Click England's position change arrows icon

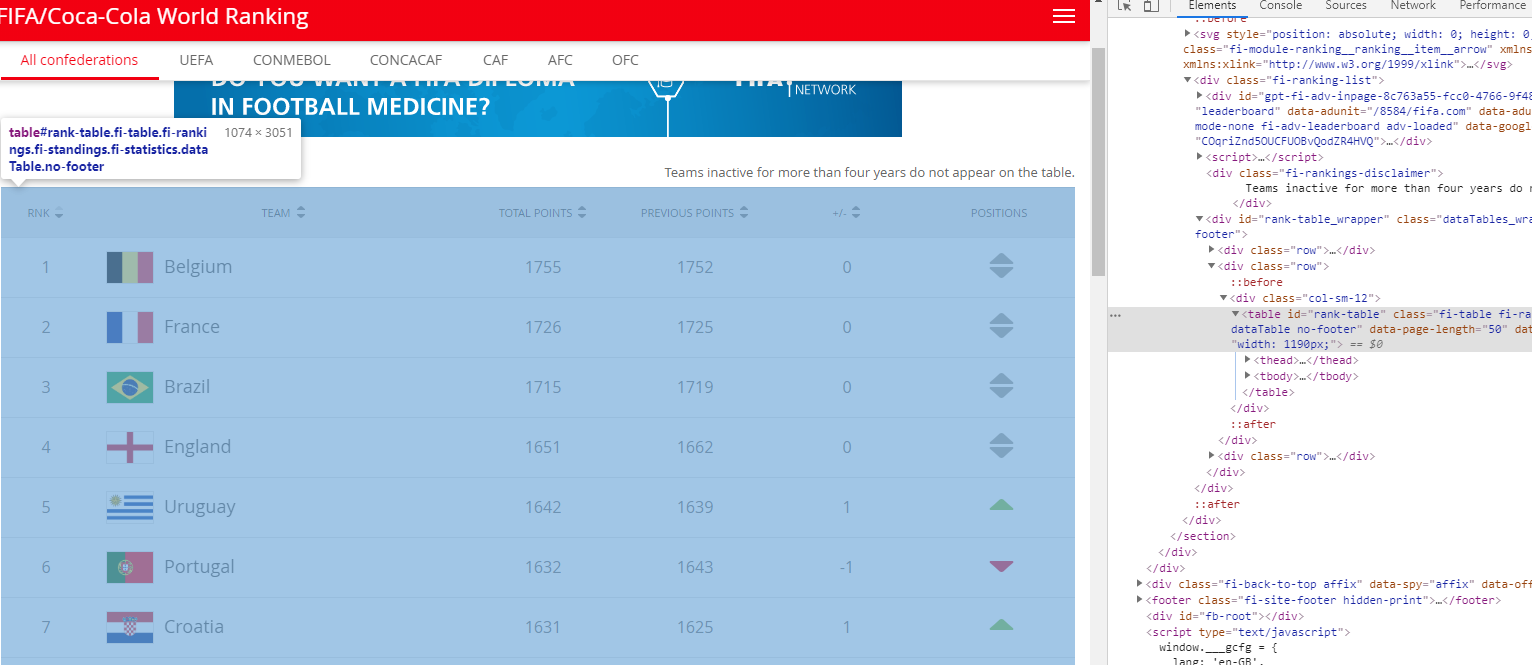click(x=1001, y=446)
